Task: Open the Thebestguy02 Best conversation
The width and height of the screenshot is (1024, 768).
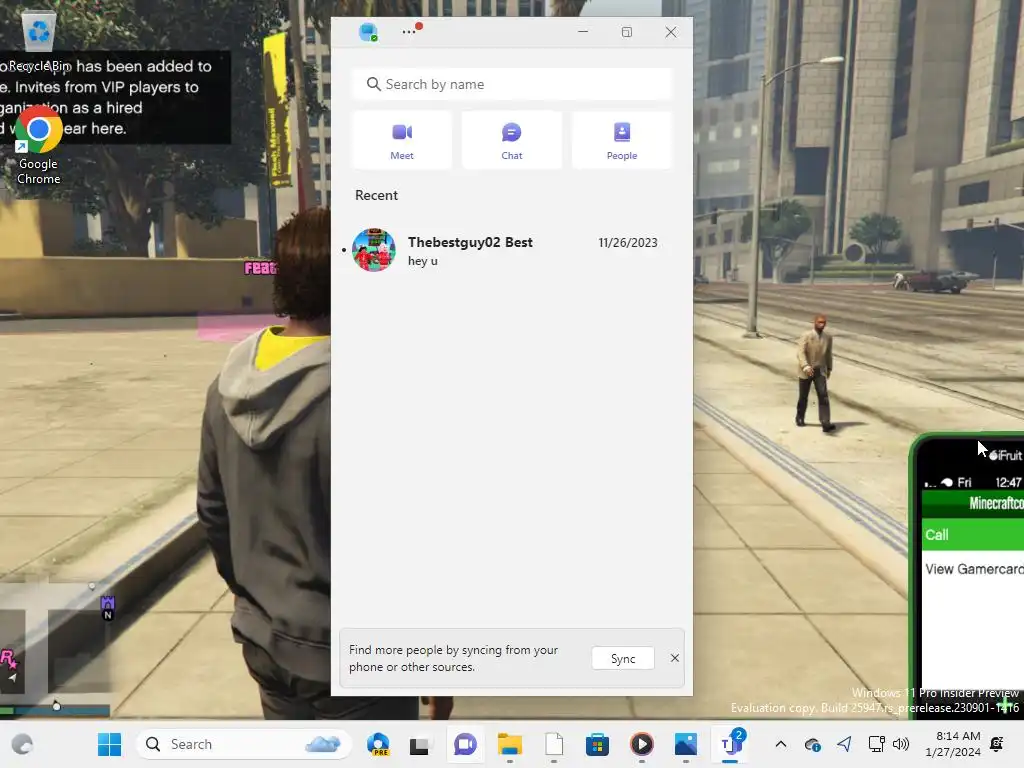Action: coord(511,250)
